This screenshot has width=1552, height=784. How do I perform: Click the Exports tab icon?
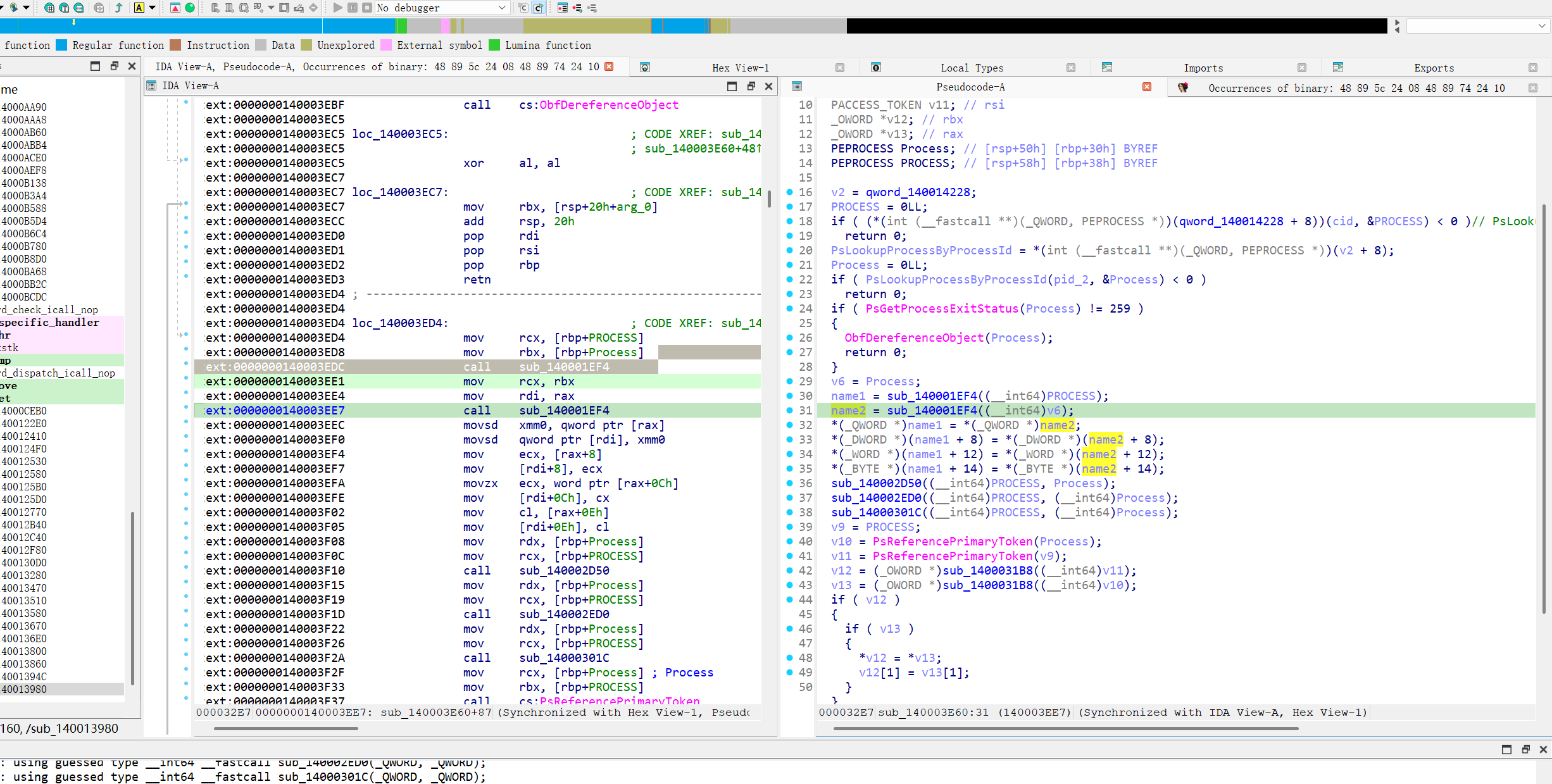click(1338, 68)
